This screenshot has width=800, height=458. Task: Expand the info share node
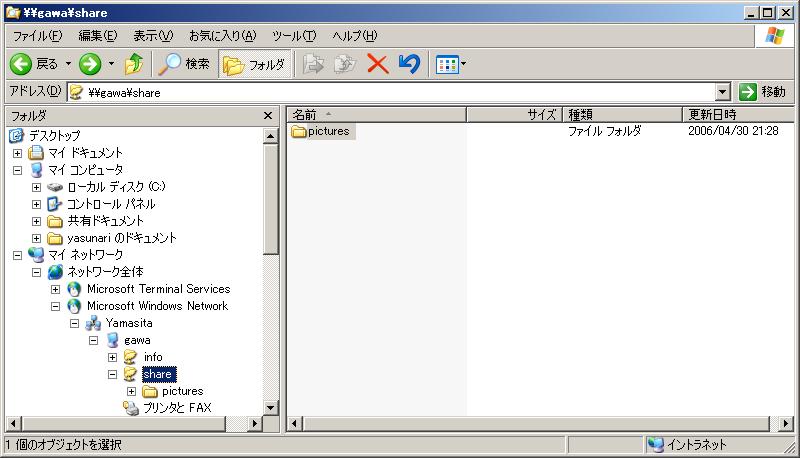pyautogui.click(x=113, y=358)
